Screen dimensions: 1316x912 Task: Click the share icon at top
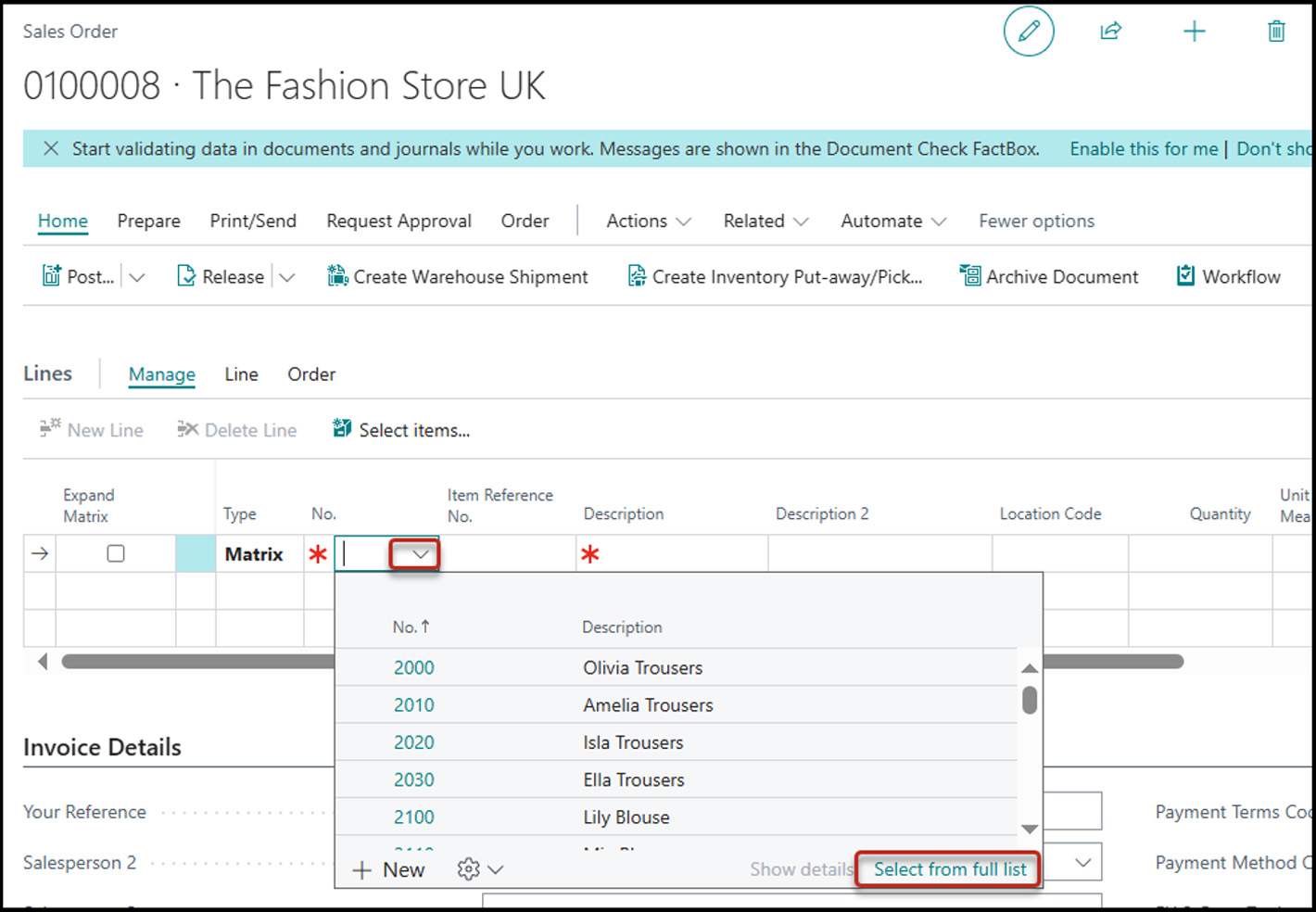point(1110,32)
